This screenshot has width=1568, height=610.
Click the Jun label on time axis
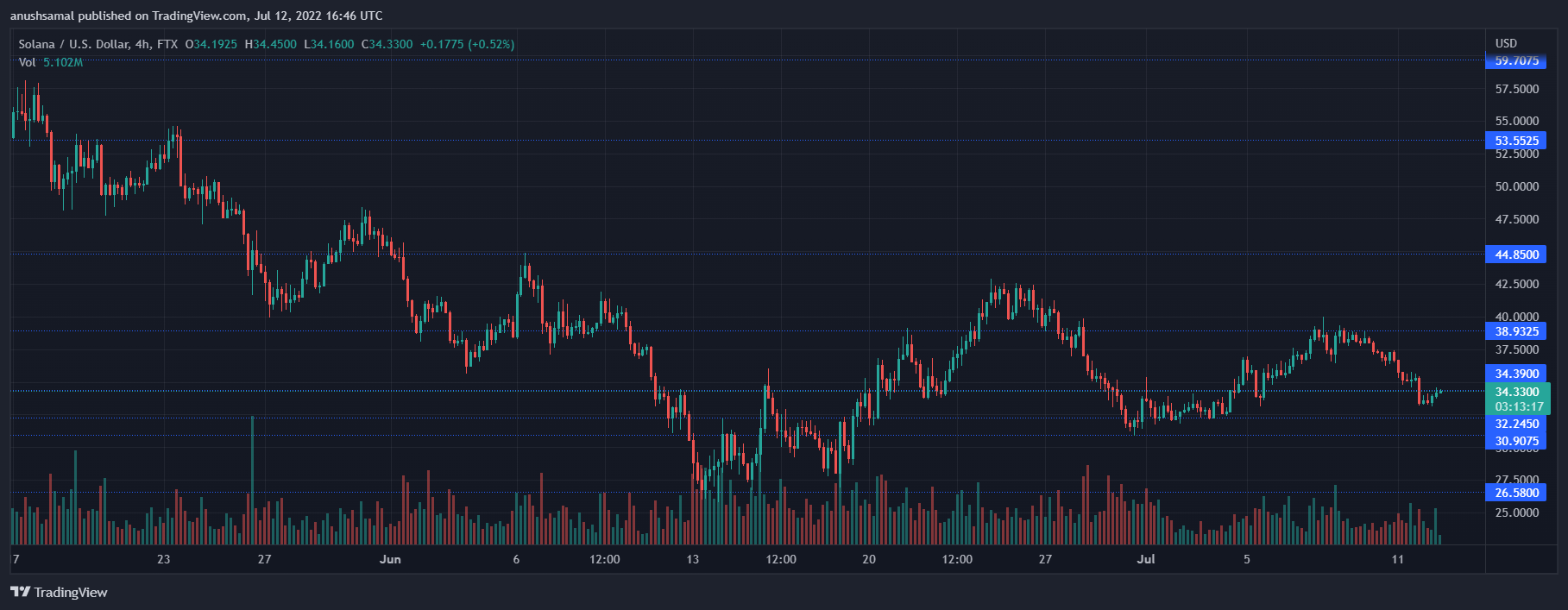(x=390, y=559)
